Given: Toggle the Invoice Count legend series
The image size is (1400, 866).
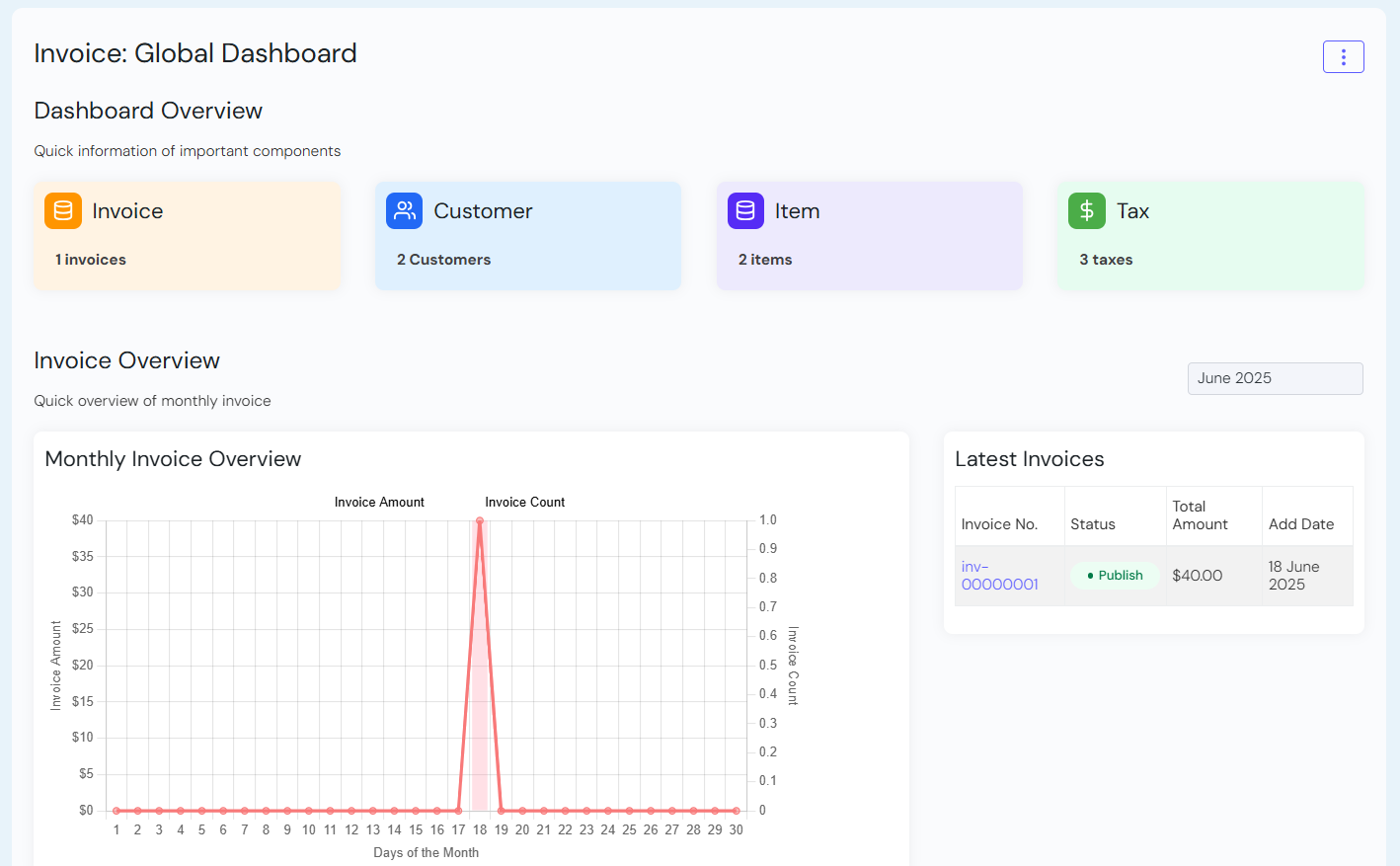Looking at the screenshot, I should pos(524,503).
